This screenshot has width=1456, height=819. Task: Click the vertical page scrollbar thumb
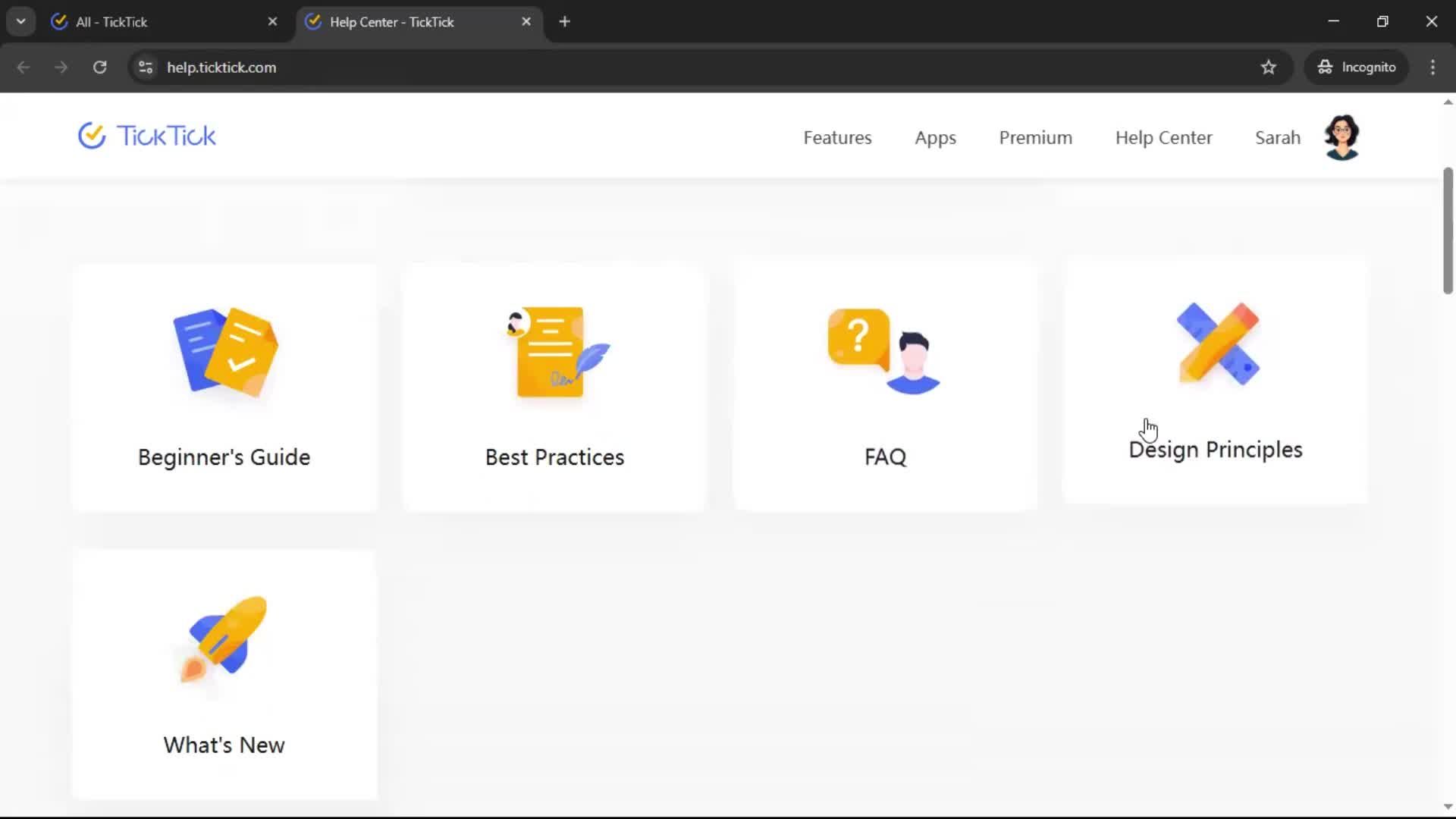pyautogui.click(x=1448, y=231)
